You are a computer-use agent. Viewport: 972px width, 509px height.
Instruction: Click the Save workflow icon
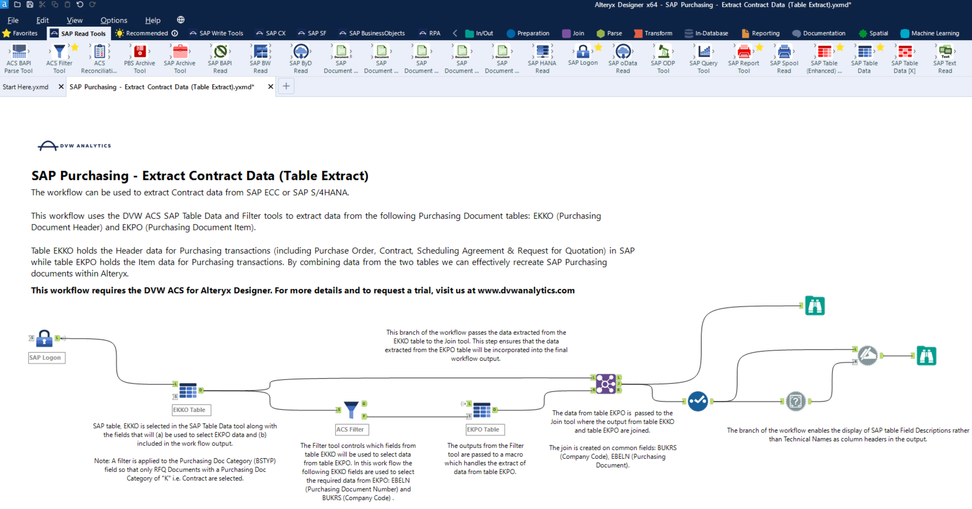(29, 4)
